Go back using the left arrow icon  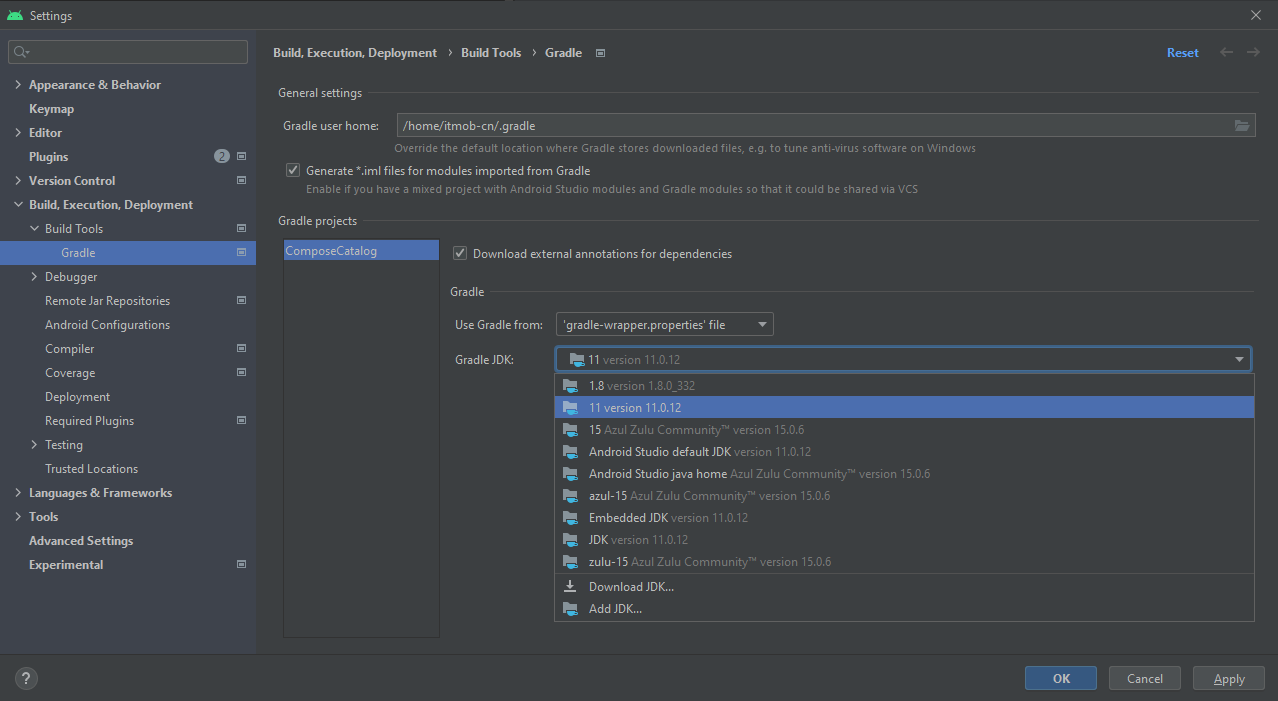point(1227,53)
